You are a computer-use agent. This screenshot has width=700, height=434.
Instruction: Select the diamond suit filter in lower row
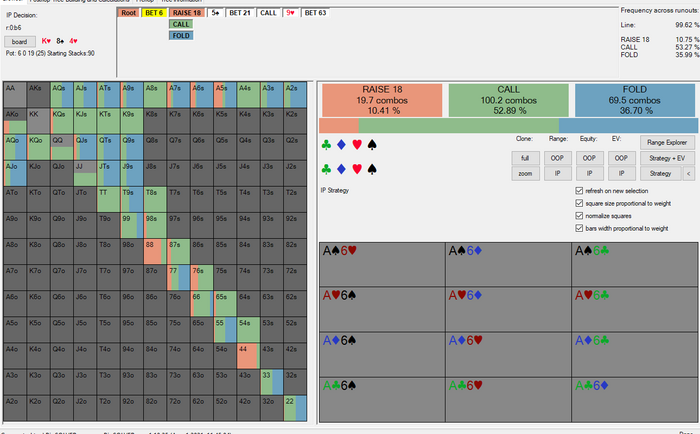[342, 169]
